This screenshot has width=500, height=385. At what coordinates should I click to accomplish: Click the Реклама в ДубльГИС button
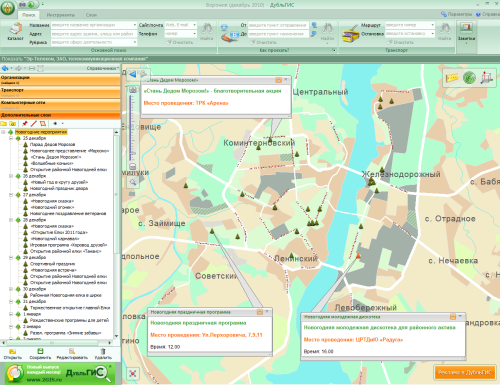coord(465,372)
